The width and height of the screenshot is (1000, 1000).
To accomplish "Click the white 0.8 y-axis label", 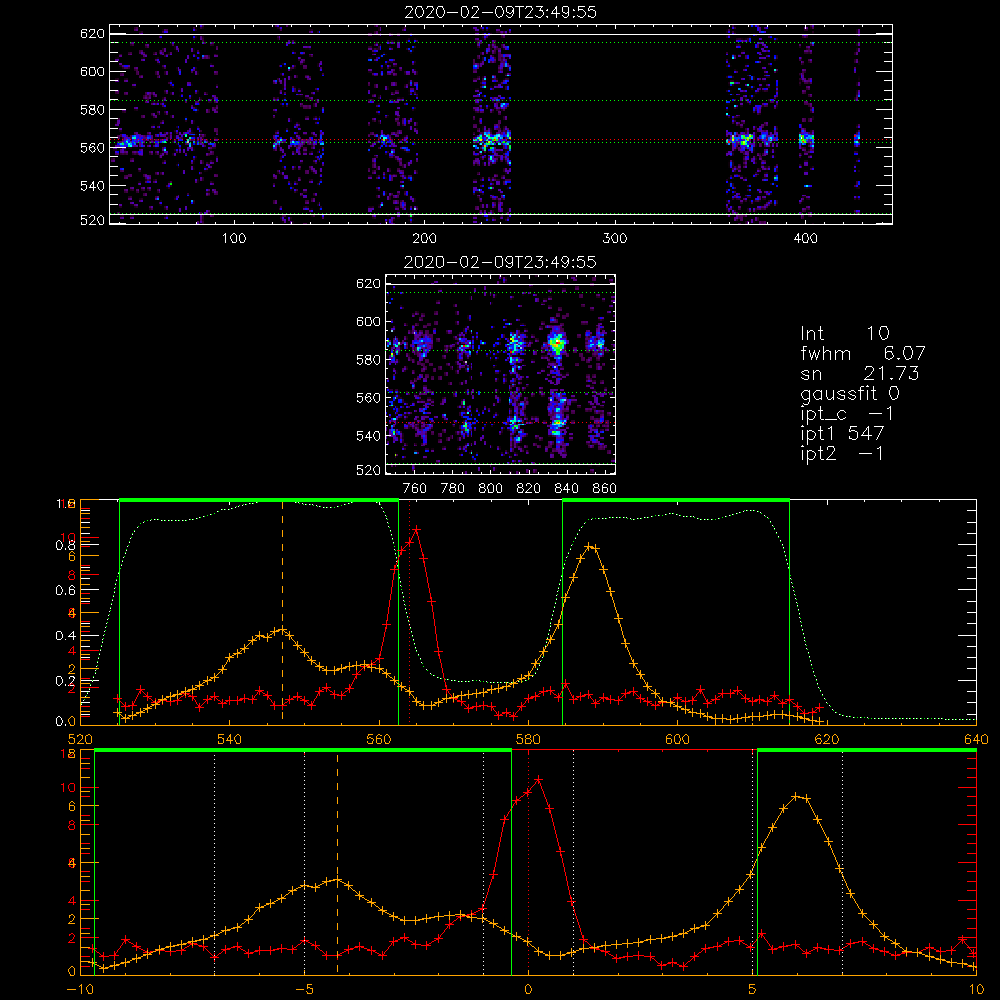I will click(x=65, y=545).
